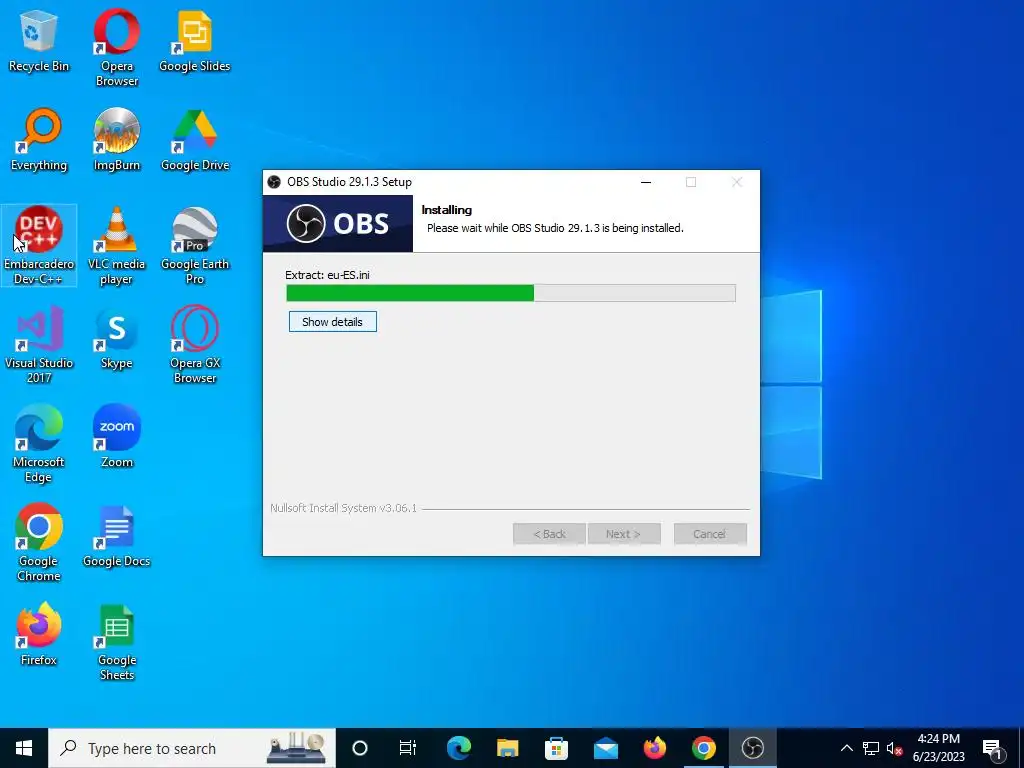Select the Embarcadero Dev-C++ desktop icon
This screenshot has width=1024, height=768.
pos(39,246)
